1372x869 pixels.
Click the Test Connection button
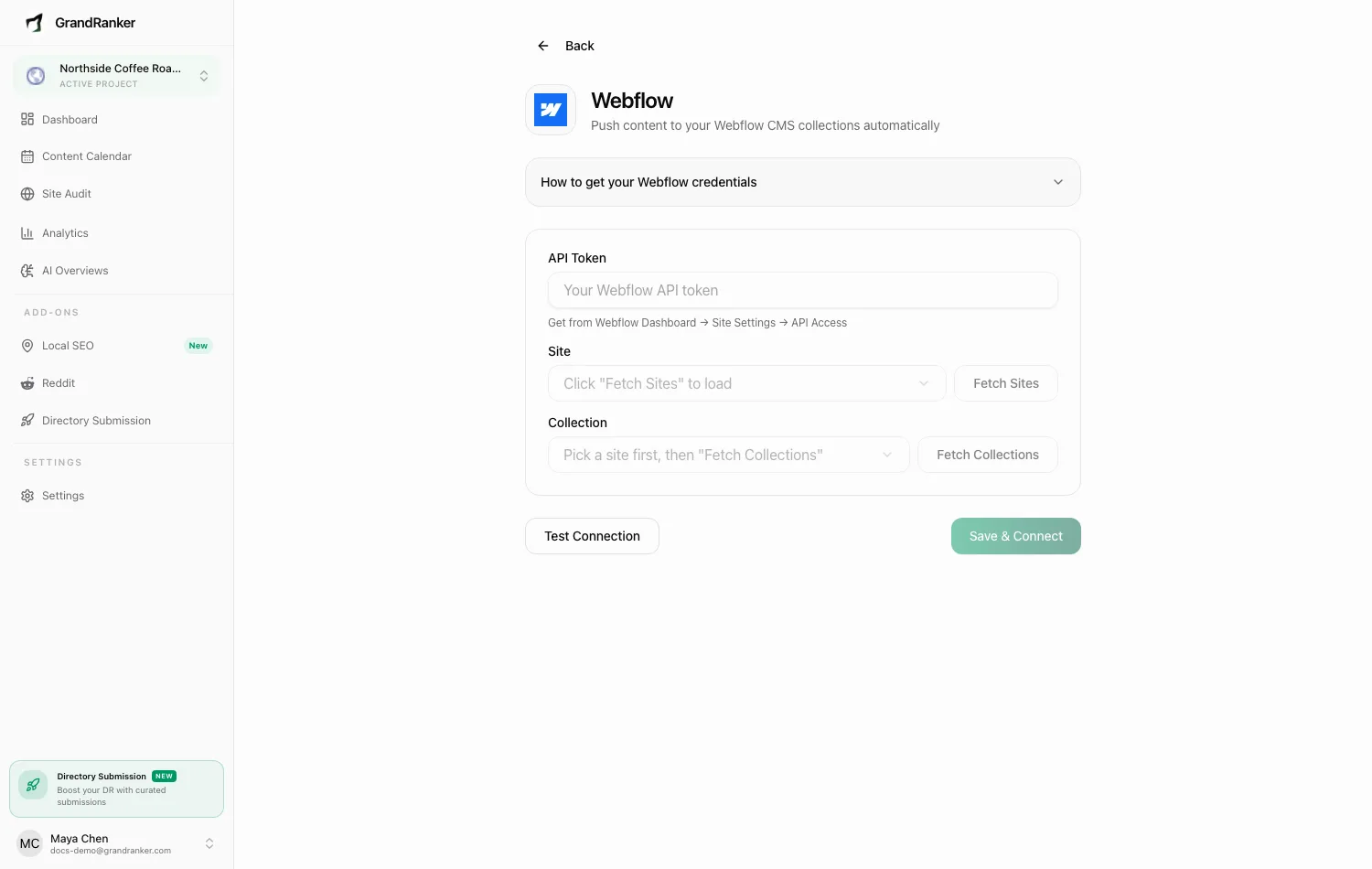pos(592,536)
